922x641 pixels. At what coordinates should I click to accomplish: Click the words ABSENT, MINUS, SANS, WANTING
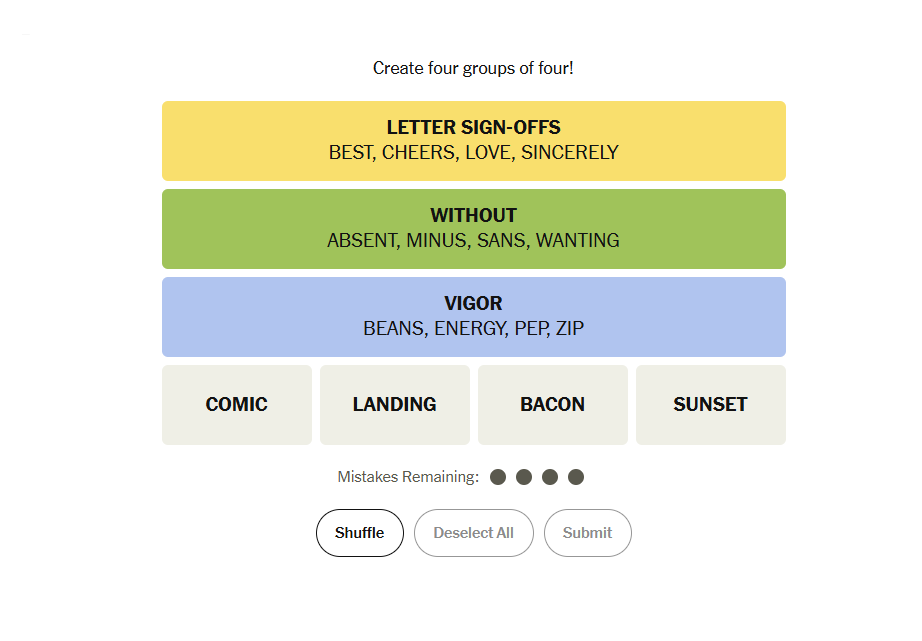pyautogui.click(x=474, y=241)
